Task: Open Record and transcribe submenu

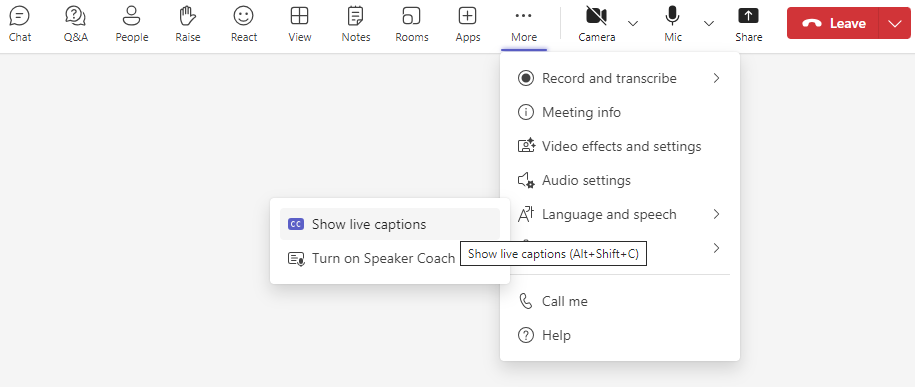Action: click(x=620, y=78)
